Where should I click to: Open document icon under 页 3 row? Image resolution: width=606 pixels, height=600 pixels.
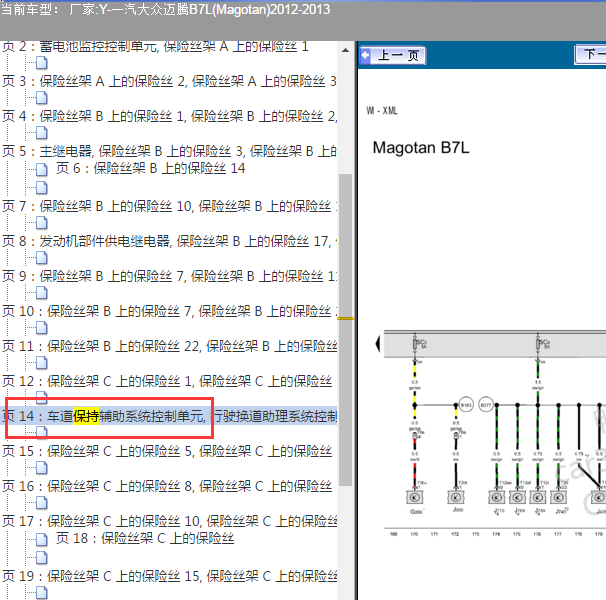[42, 98]
